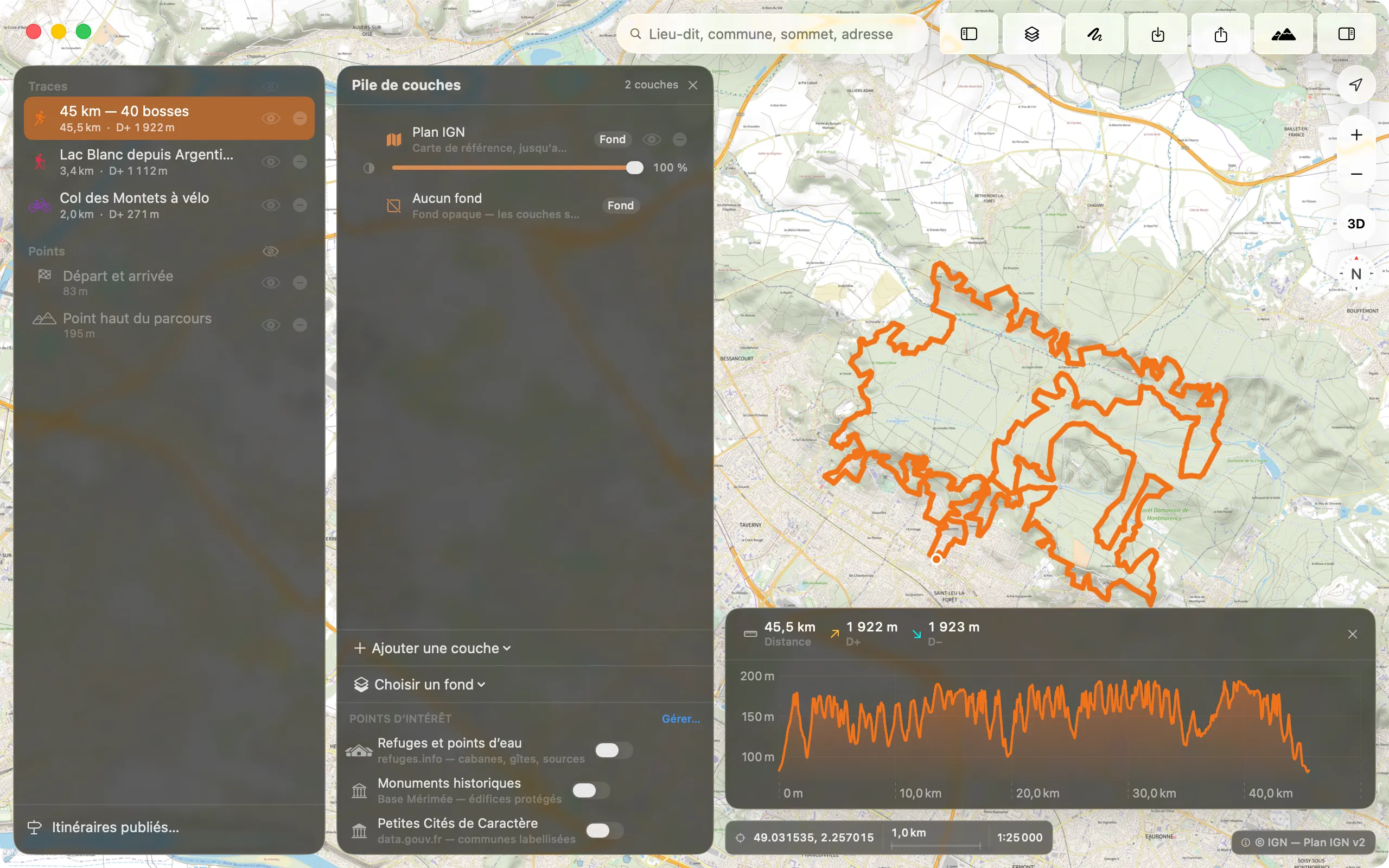Show all hidden Points section

click(x=271, y=251)
